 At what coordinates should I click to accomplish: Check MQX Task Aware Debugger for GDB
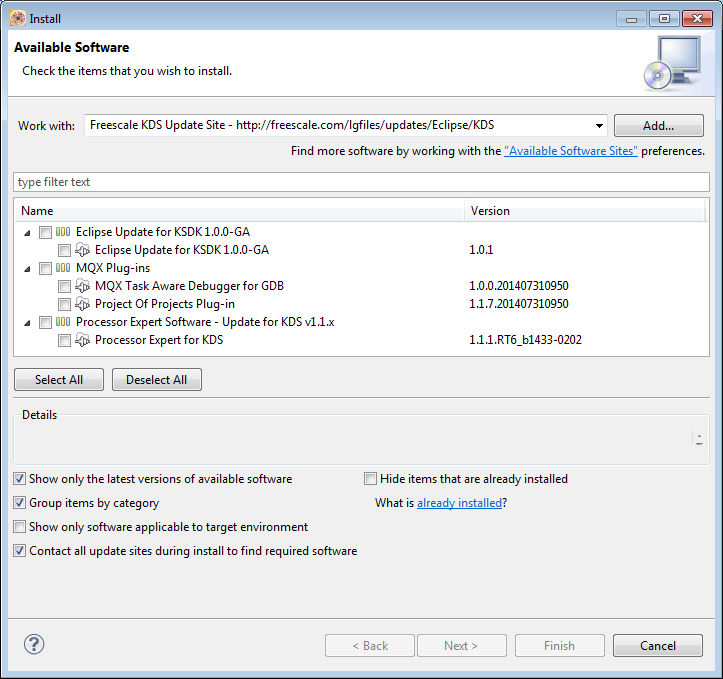[x=64, y=286]
